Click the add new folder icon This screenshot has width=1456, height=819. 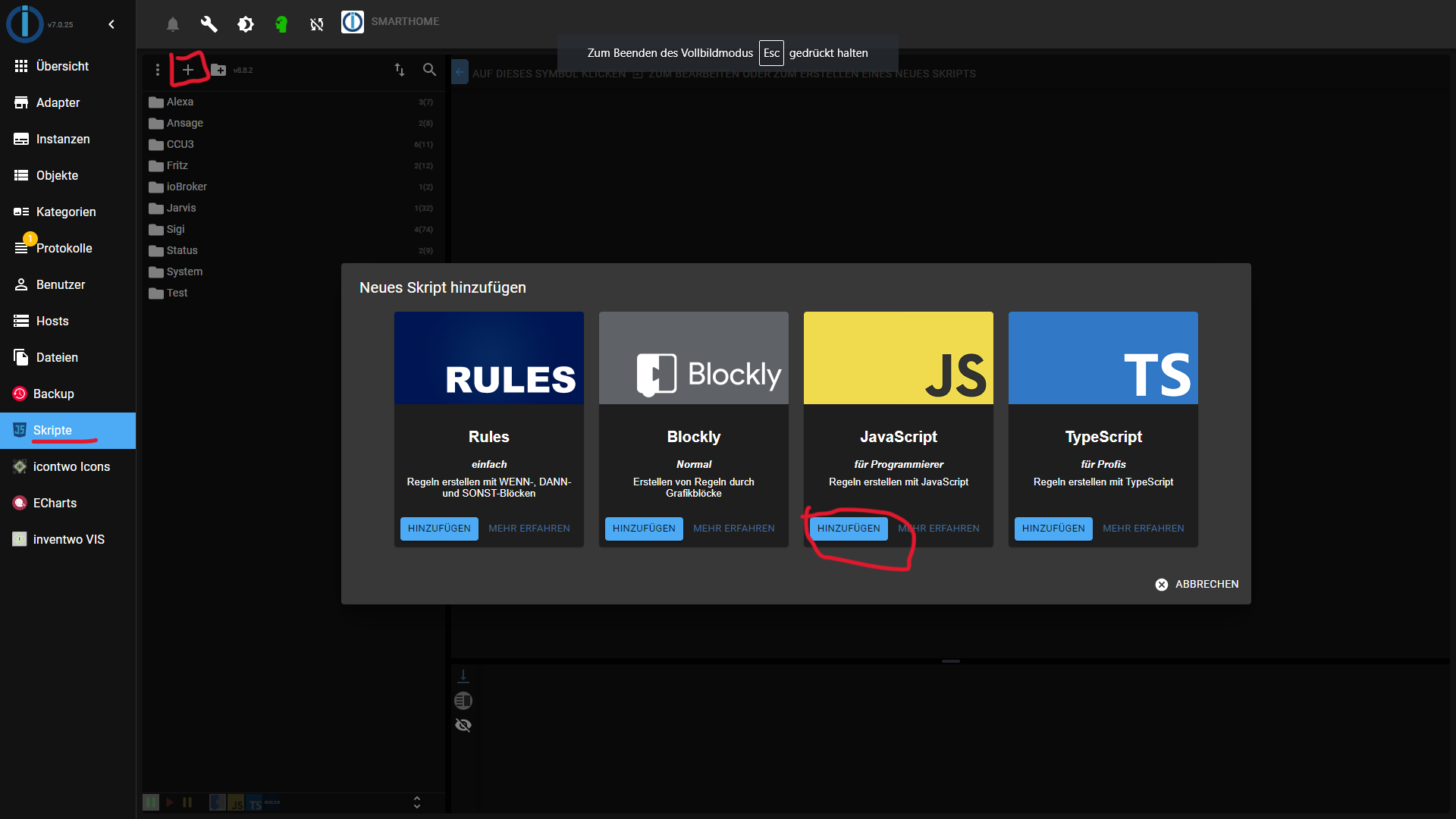click(x=218, y=70)
